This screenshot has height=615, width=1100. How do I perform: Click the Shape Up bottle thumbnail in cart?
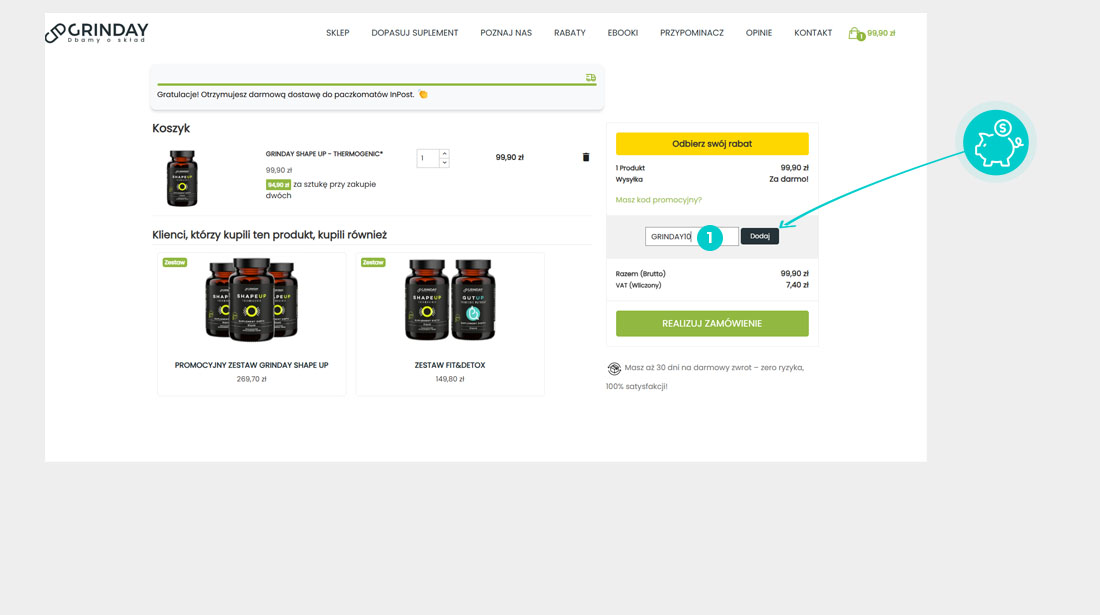point(182,178)
